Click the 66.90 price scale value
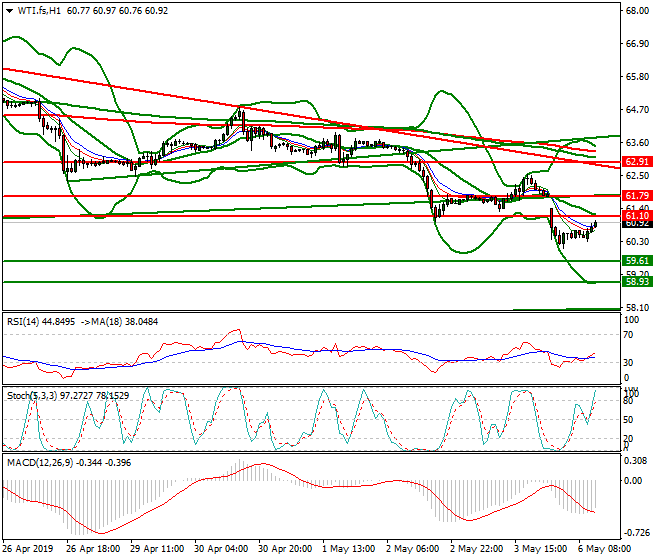Screen dimensions: 660x560 click(x=637, y=44)
